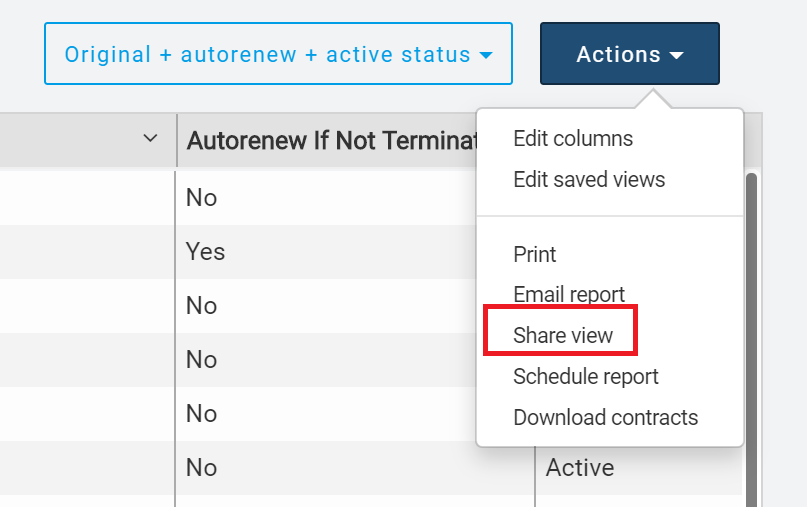Choose Email report option
Image resolution: width=807 pixels, height=507 pixels.
569,294
